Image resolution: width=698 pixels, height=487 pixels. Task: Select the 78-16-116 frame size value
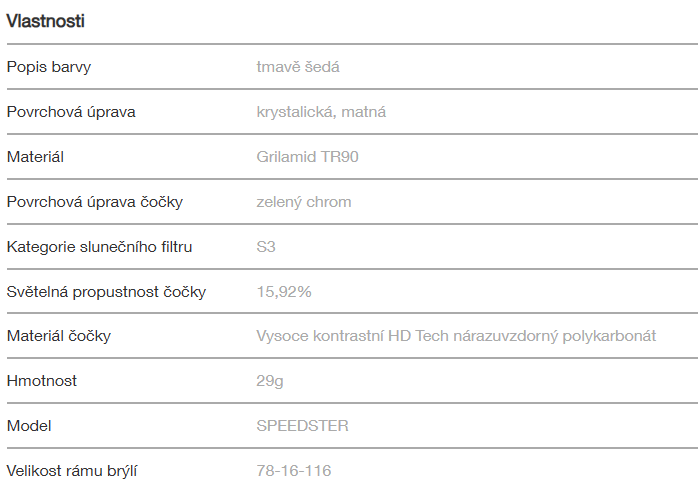point(294,471)
